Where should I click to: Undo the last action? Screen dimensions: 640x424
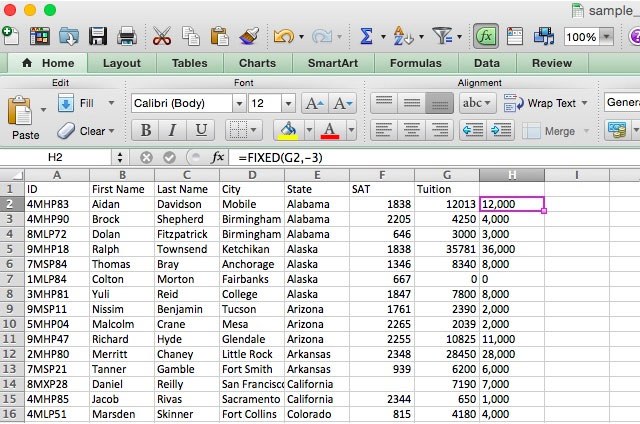pos(284,37)
